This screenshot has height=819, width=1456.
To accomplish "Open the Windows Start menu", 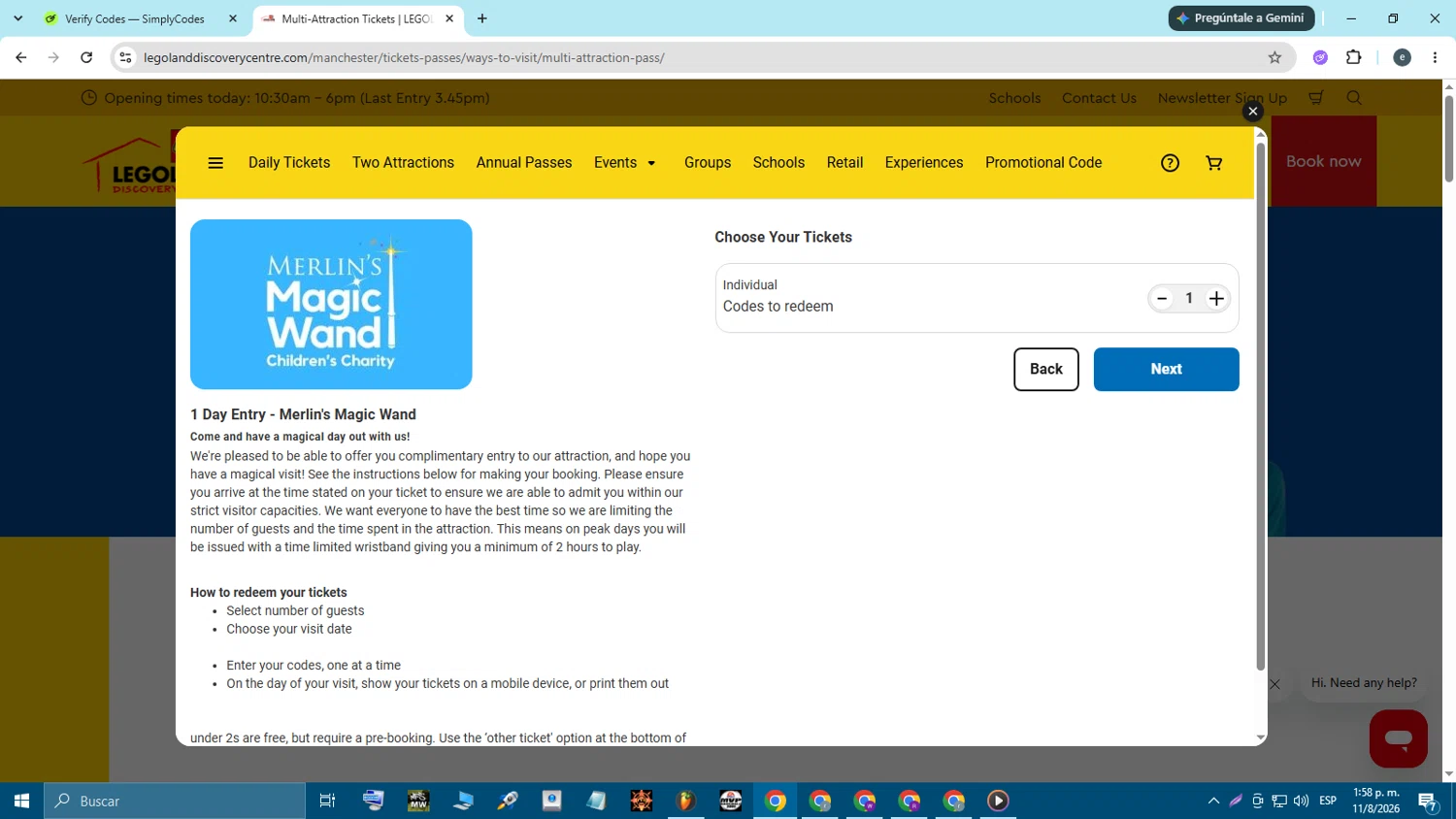I will [21, 801].
